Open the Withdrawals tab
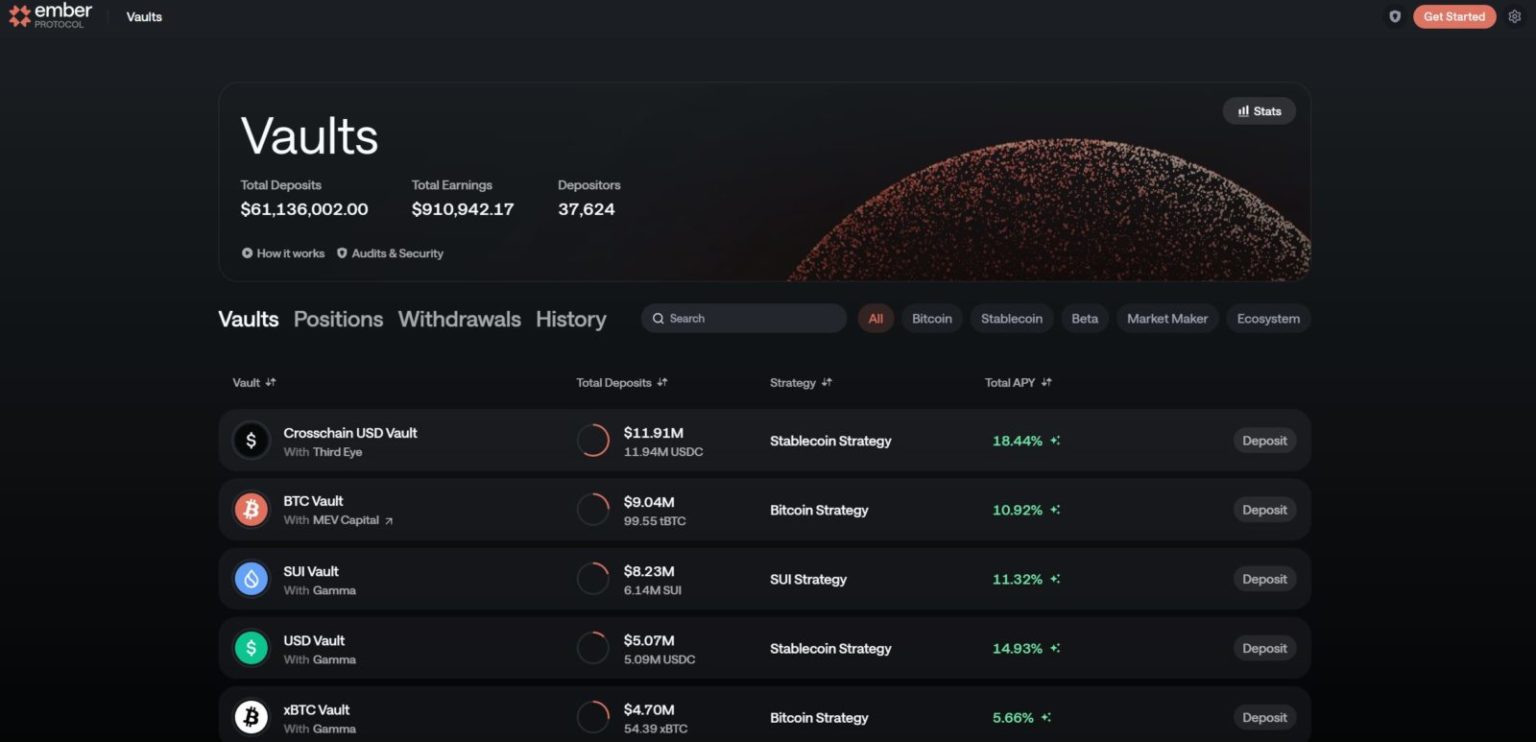The height and width of the screenshot is (742, 1536). [459, 319]
